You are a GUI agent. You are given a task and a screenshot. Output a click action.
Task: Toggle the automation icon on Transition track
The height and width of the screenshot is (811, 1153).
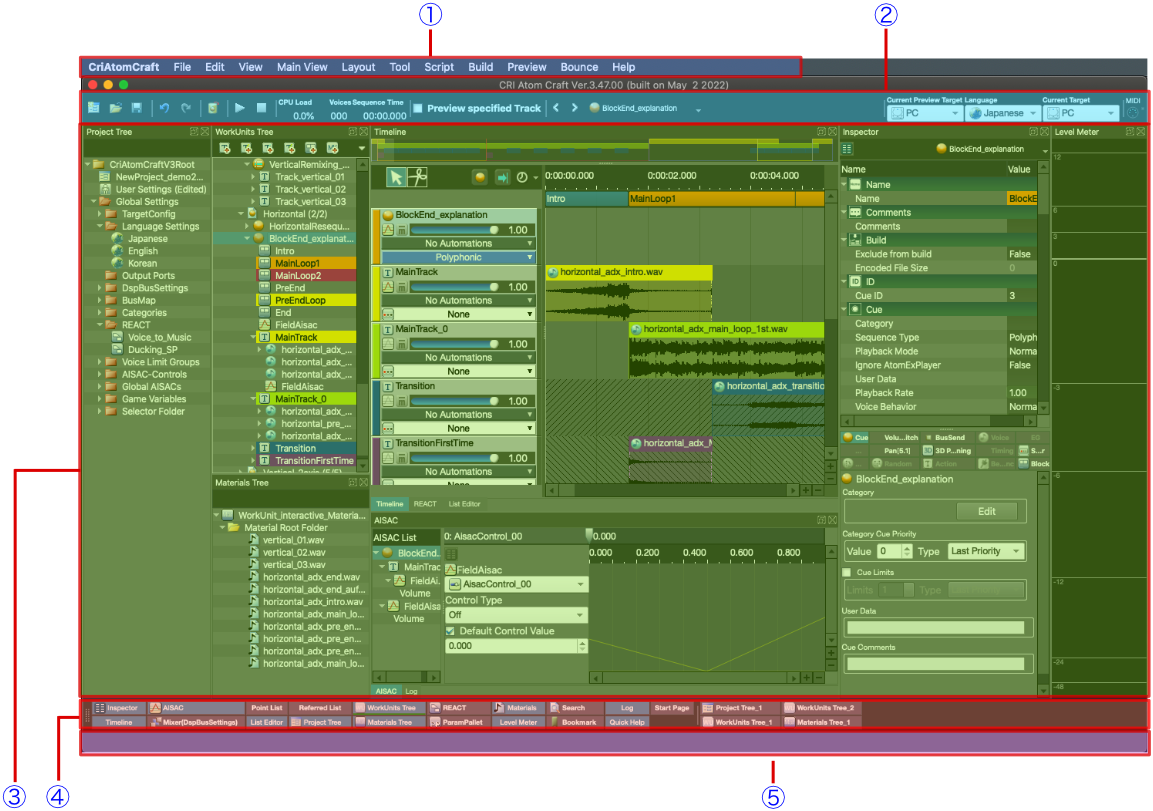[x=388, y=401]
